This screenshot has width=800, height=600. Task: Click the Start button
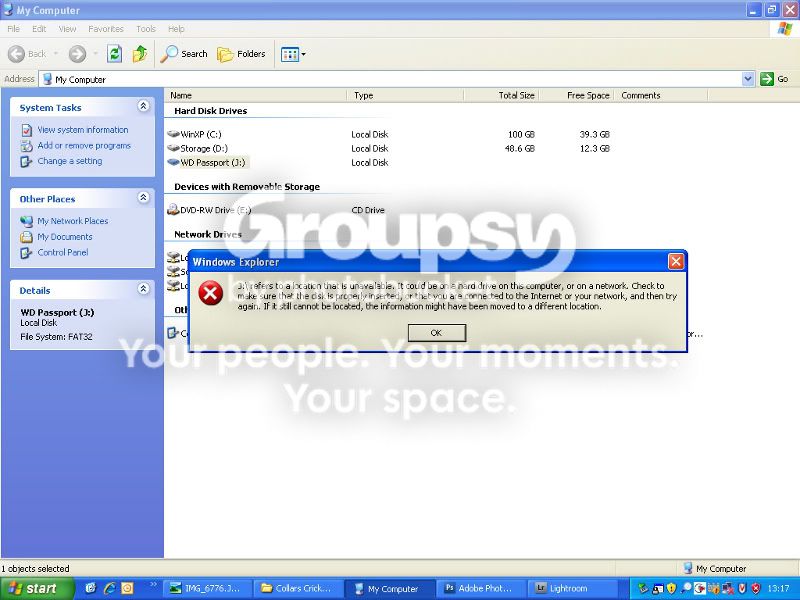pyautogui.click(x=36, y=588)
